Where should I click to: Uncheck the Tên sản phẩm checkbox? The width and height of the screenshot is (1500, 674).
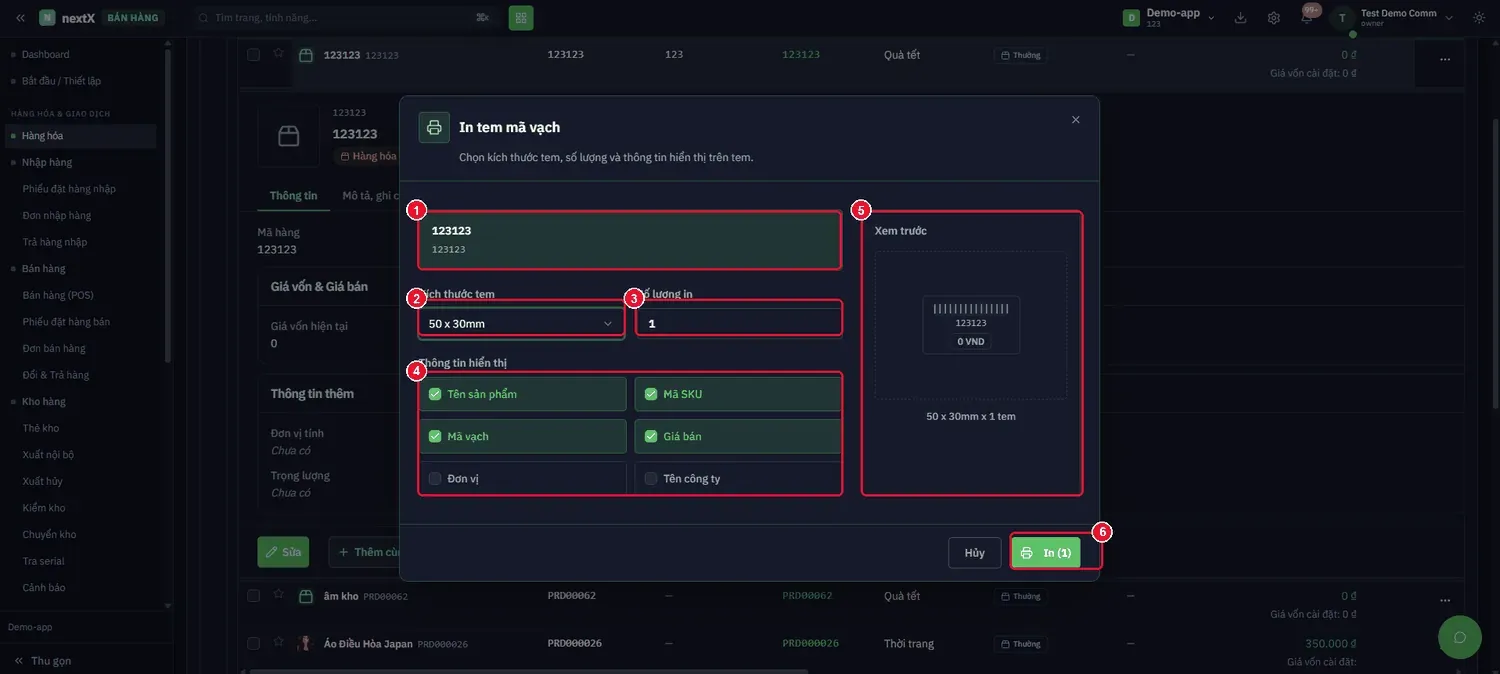click(435, 394)
